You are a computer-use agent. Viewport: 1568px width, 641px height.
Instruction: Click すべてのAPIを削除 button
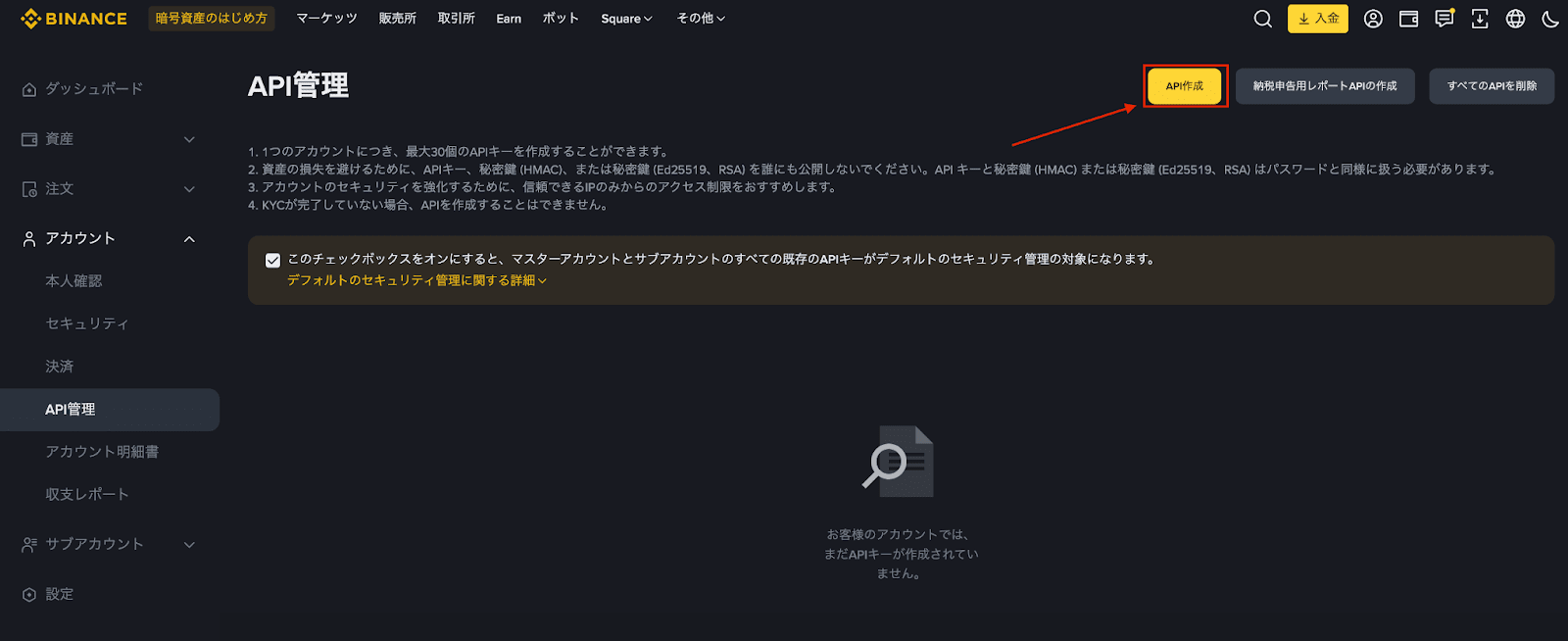click(x=1492, y=86)
